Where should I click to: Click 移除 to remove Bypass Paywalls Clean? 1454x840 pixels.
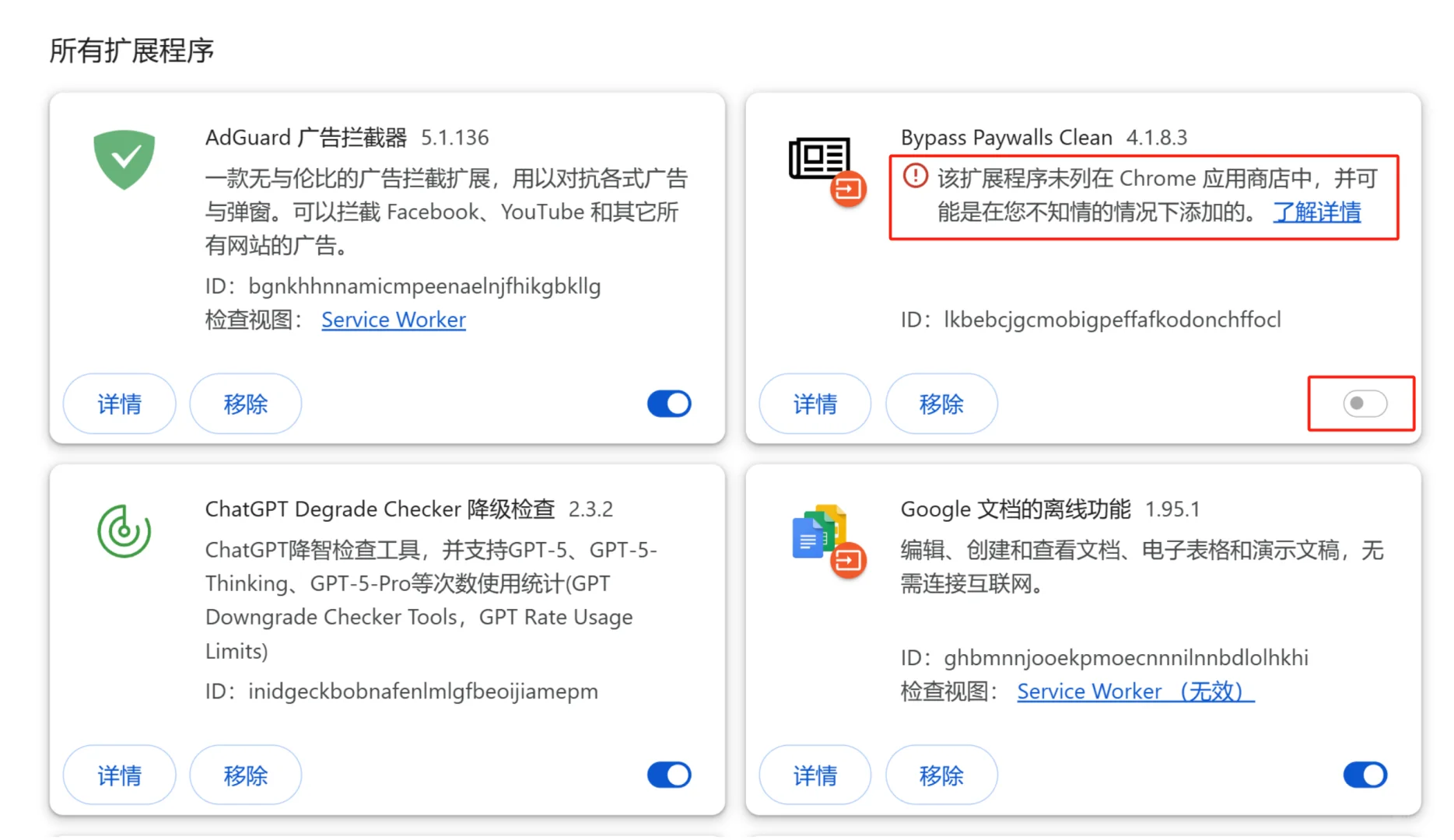pos(941,404)
